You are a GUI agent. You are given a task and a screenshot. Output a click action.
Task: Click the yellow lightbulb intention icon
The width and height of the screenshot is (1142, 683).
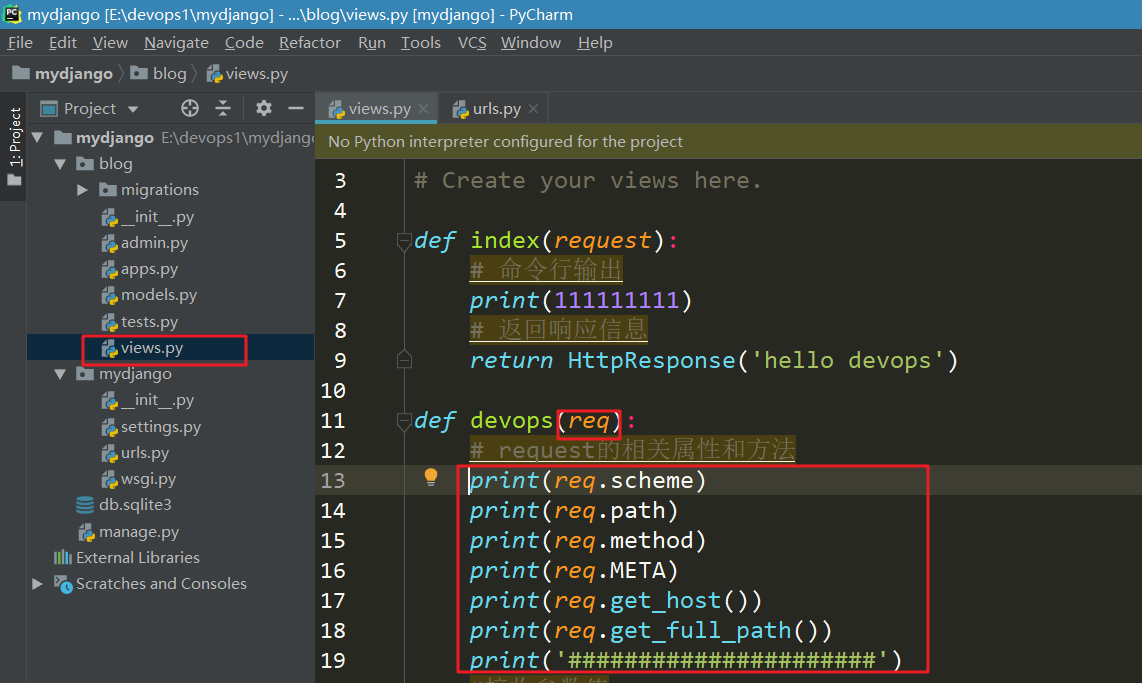click(431, 477)
